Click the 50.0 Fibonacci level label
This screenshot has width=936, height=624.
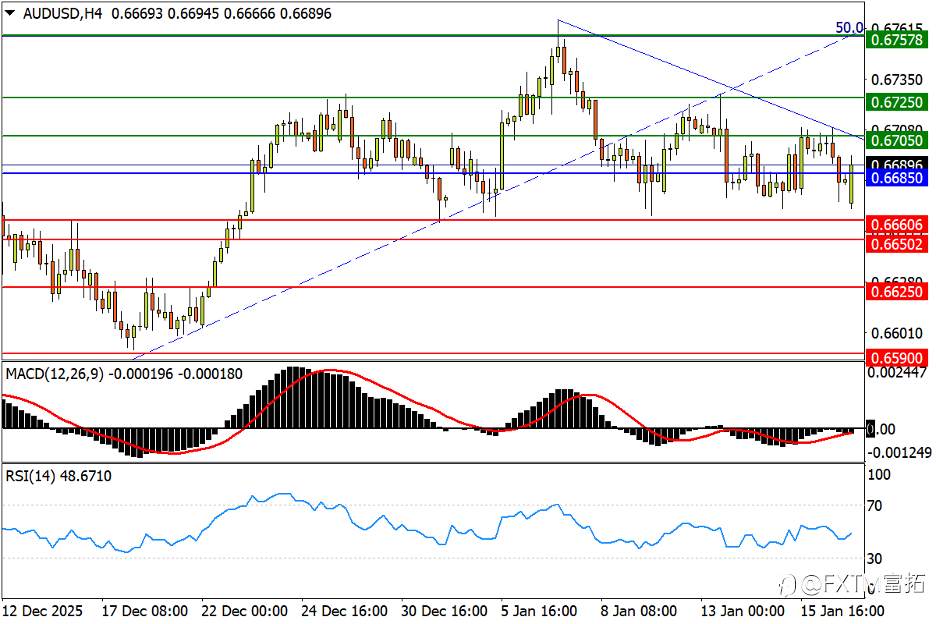(849, 27)
